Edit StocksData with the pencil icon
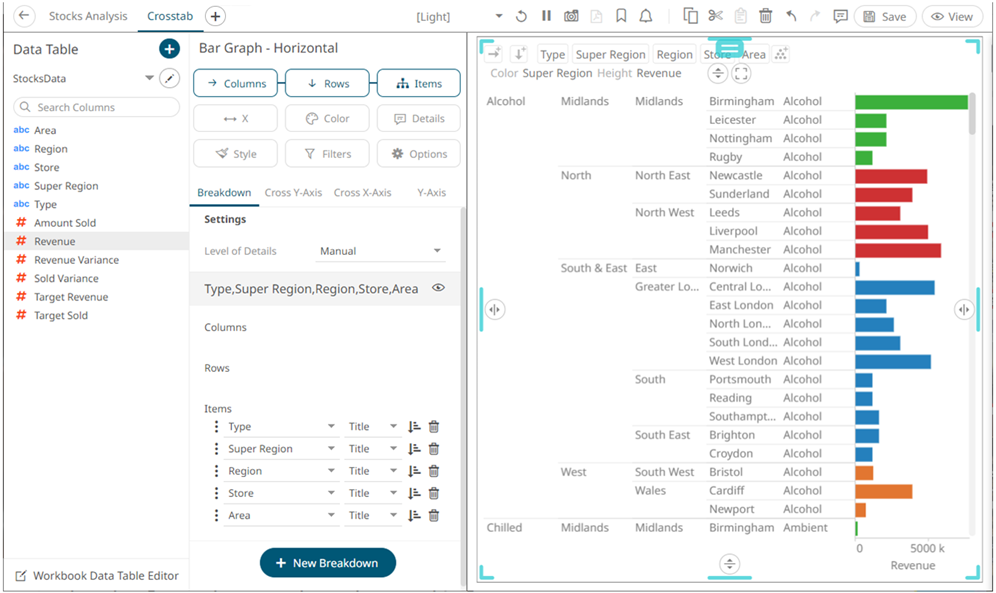The height and width of the screenshot is (593, 996). [x=169, y=79]
